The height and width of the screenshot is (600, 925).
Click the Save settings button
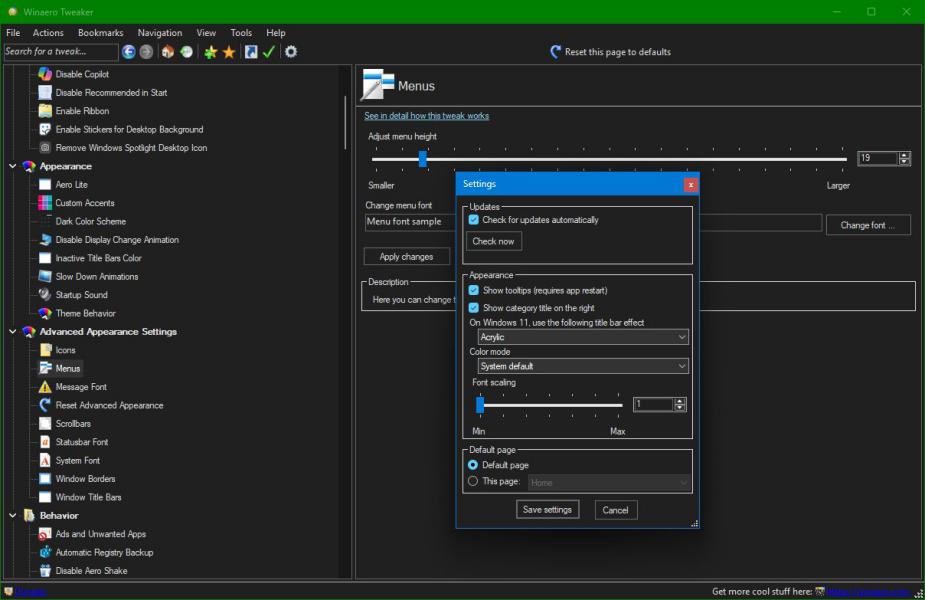(x=547, y=510)
